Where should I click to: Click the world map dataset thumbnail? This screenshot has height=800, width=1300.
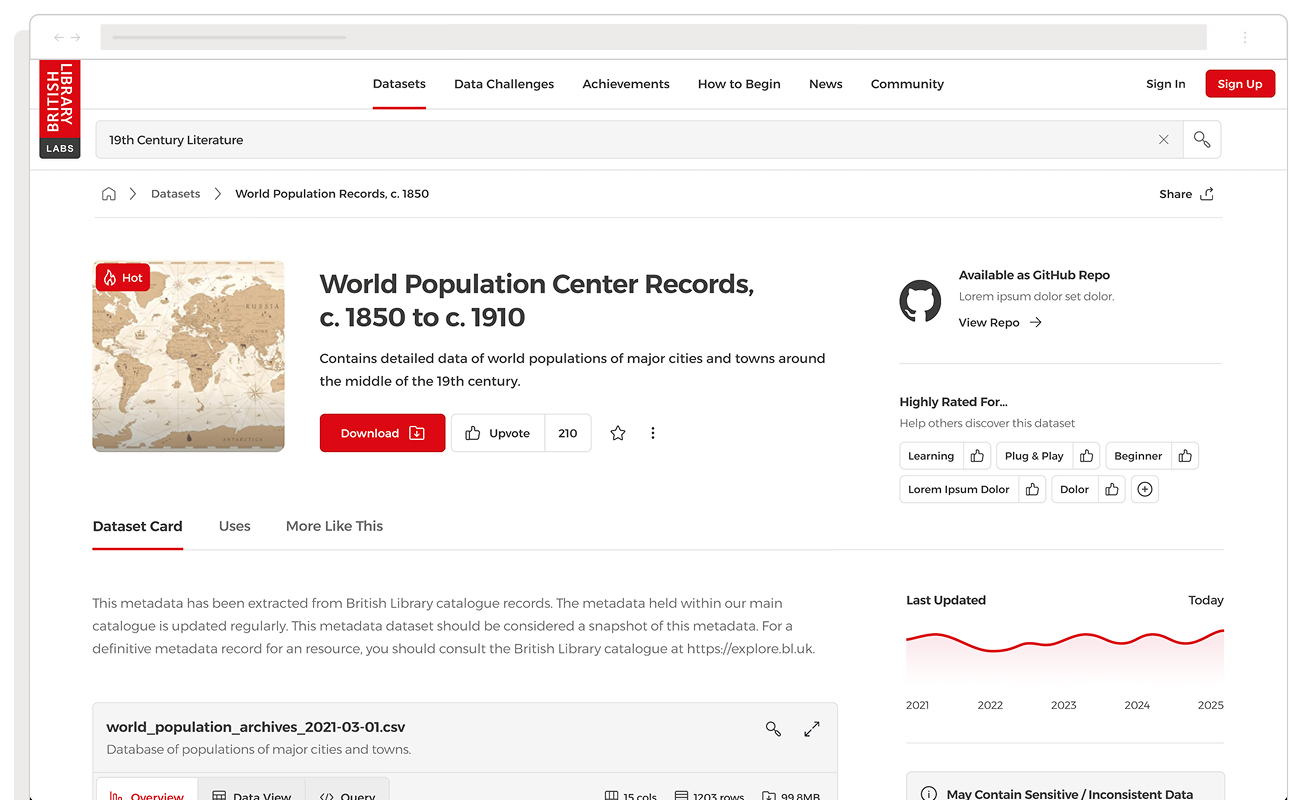pyautogui.click(x=188, y=356)
